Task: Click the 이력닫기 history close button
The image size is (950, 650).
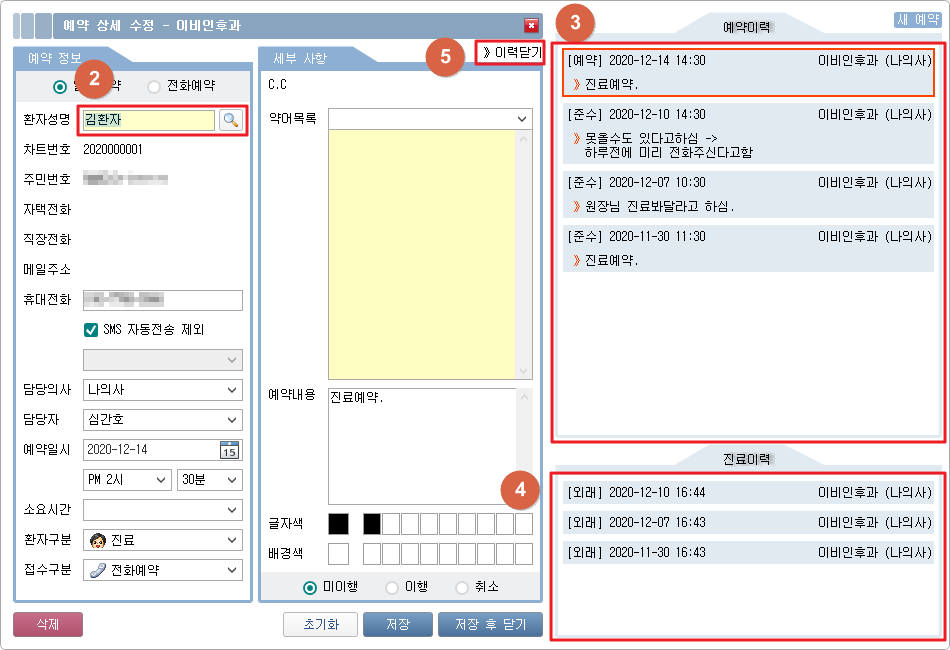Action: click(511, 53)
